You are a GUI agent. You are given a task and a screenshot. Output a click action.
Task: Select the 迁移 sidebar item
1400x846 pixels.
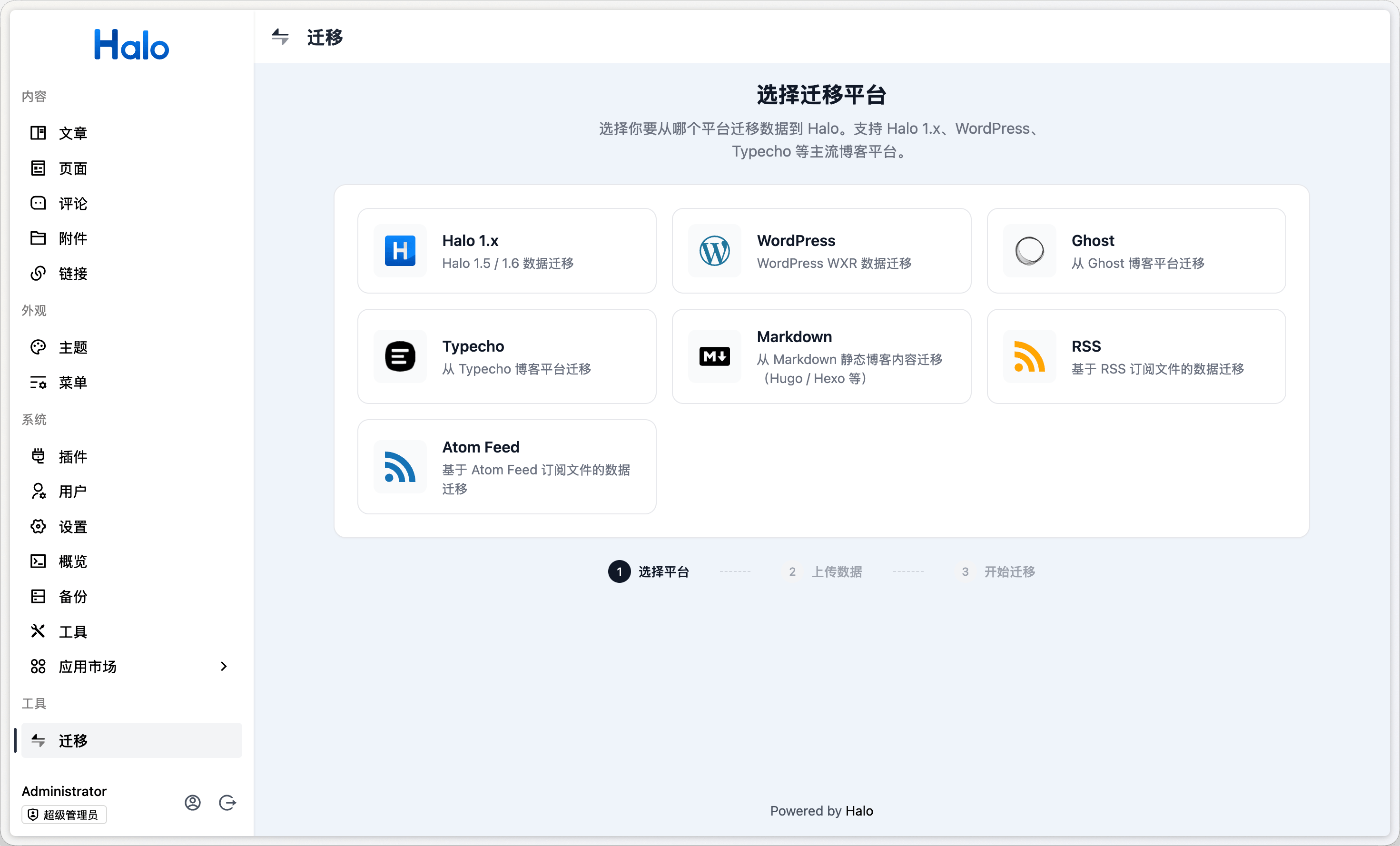pos(73,740)
